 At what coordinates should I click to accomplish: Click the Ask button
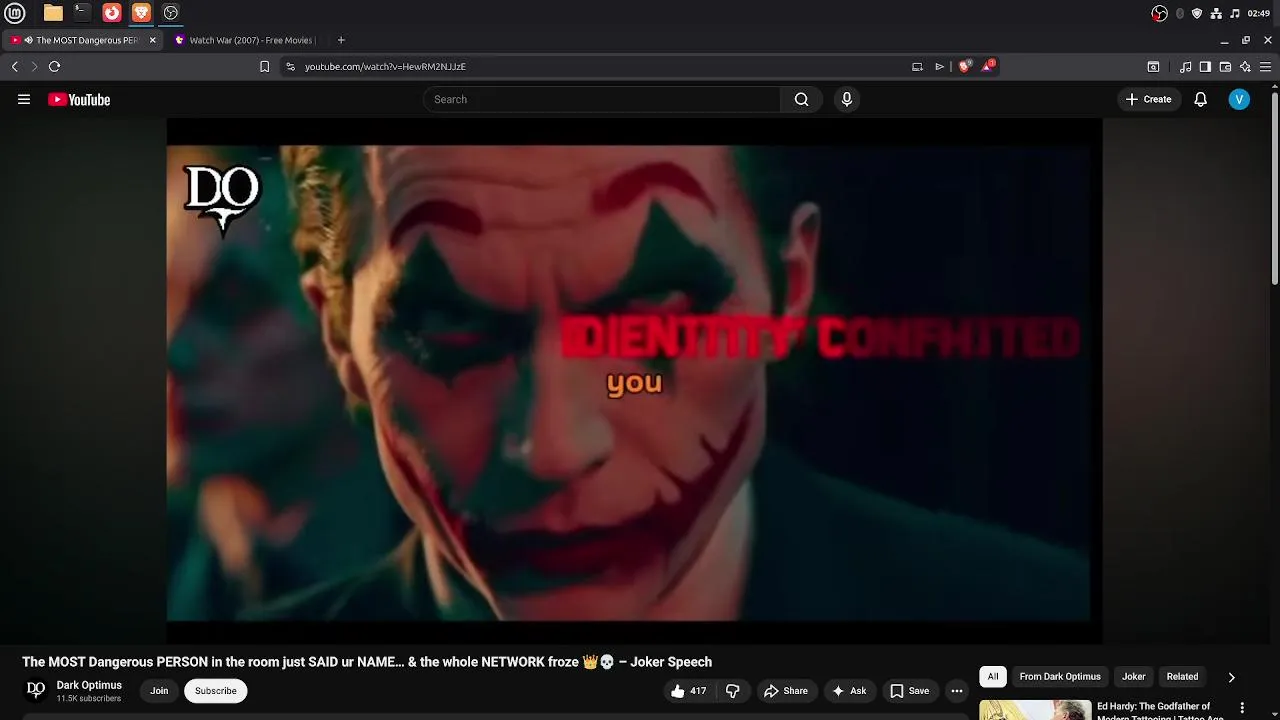tap(849, 691)
